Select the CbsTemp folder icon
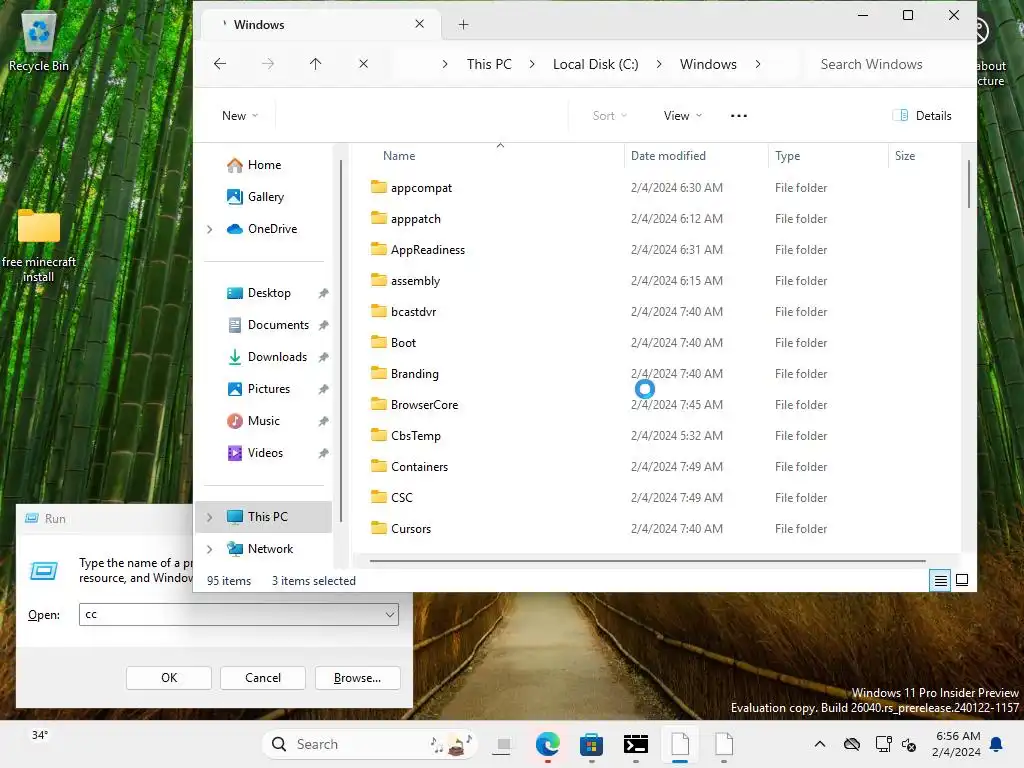 point(379,435)
